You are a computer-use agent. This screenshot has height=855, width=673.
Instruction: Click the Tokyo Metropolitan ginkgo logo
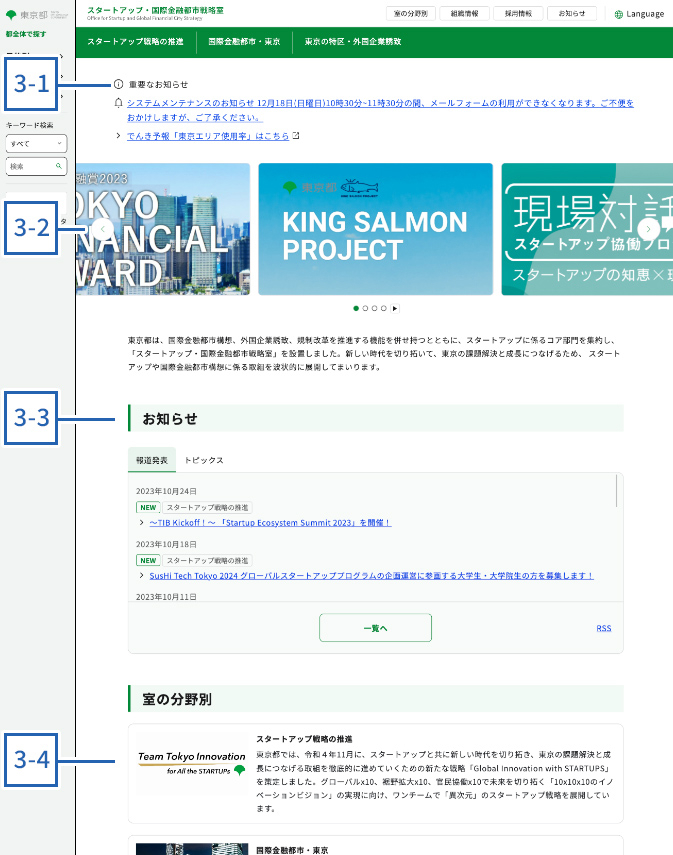click(10, 15)
